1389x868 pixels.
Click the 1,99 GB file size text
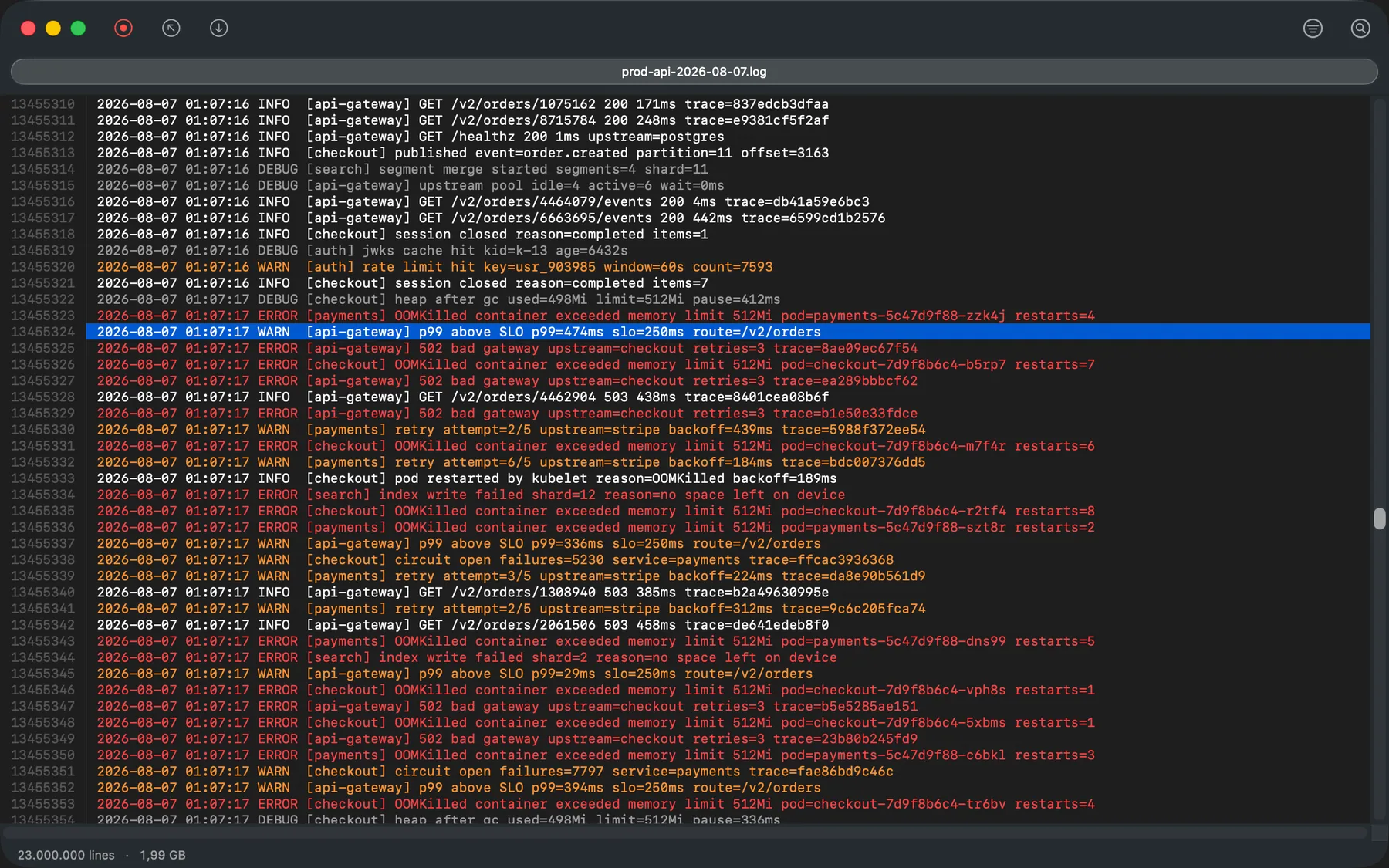coord(163,855)
